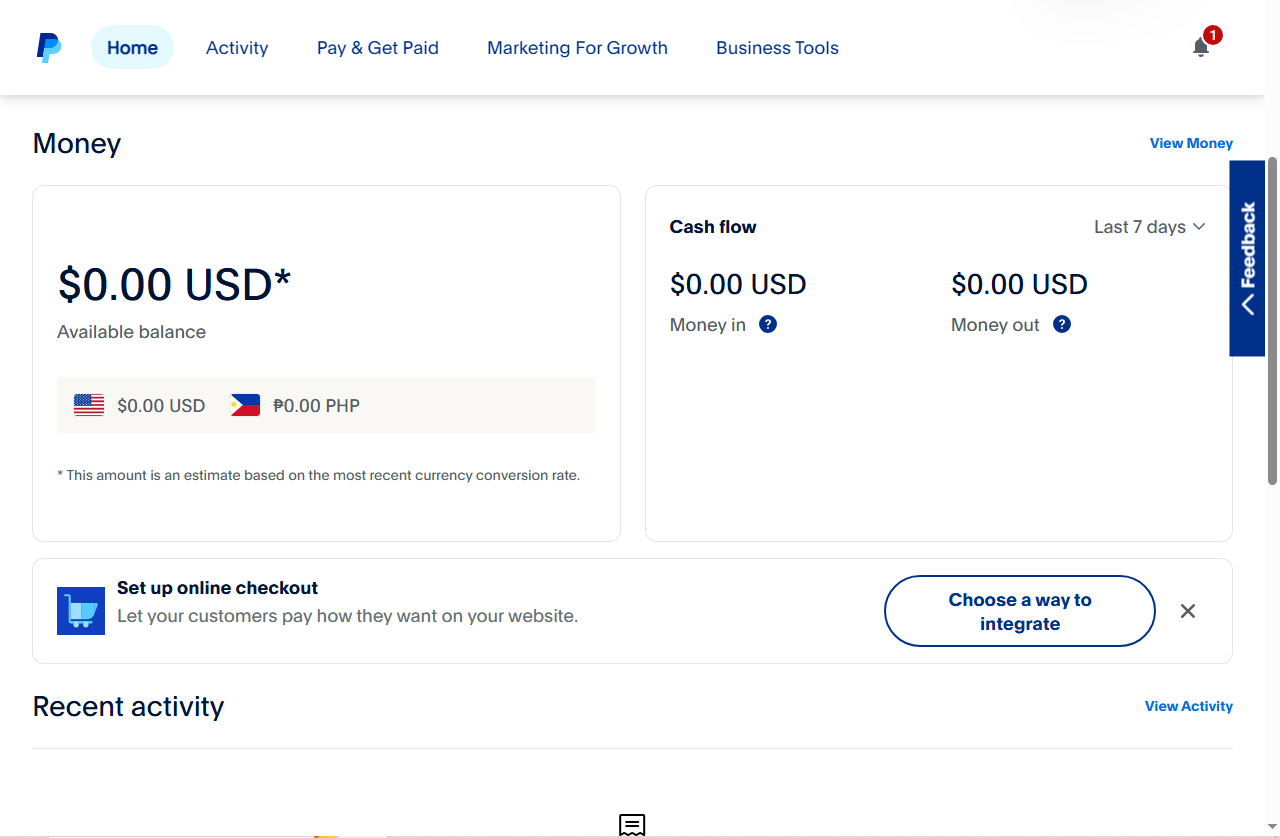Click the PayPal logo icon
1280x838 pixels.
(x=49, y=47)
